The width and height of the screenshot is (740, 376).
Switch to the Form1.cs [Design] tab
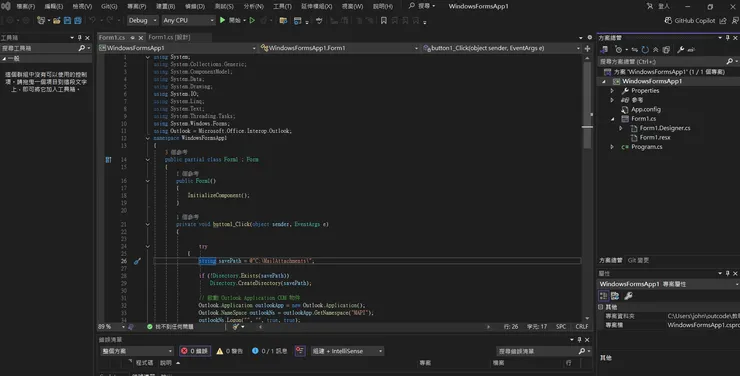coord(169,37)
